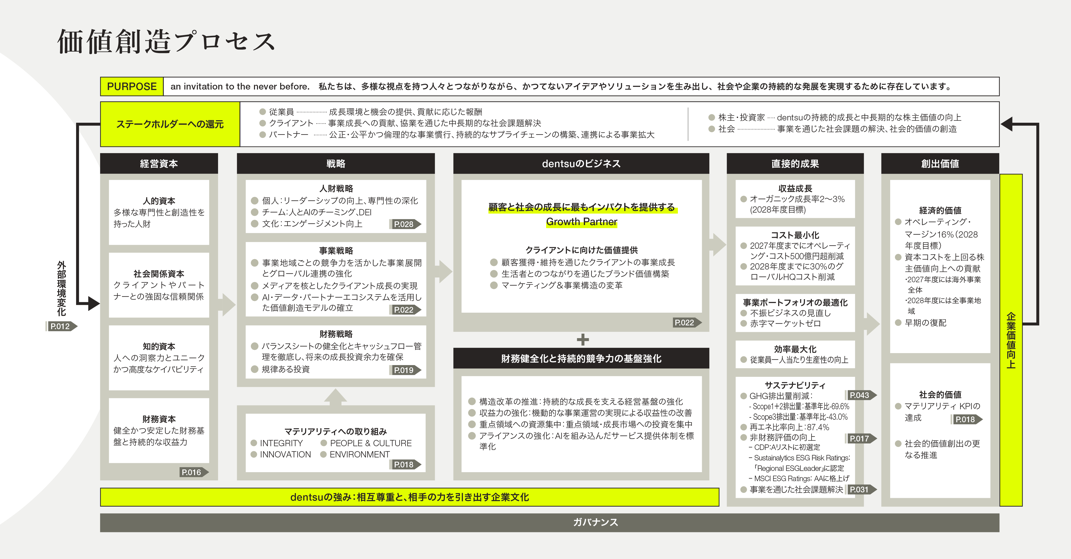Select the 人的資本 card heading
This screenshot has height=559, width=1071.
[159, 201]
